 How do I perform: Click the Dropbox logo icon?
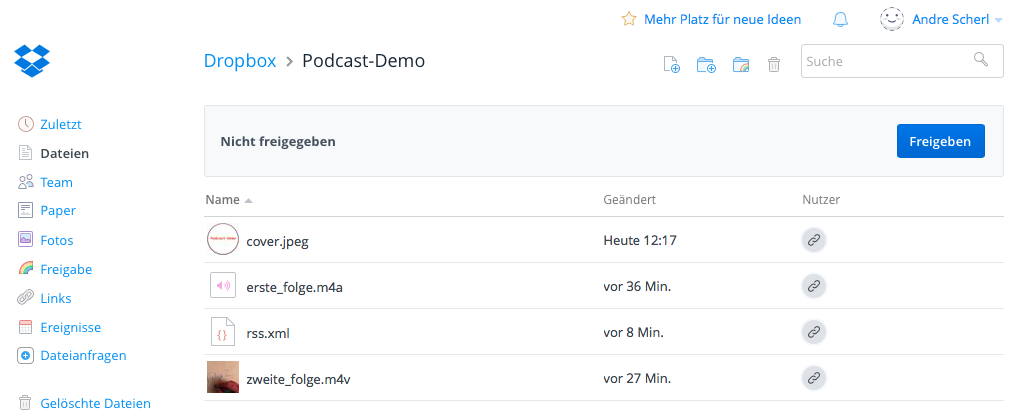(32, 61)
